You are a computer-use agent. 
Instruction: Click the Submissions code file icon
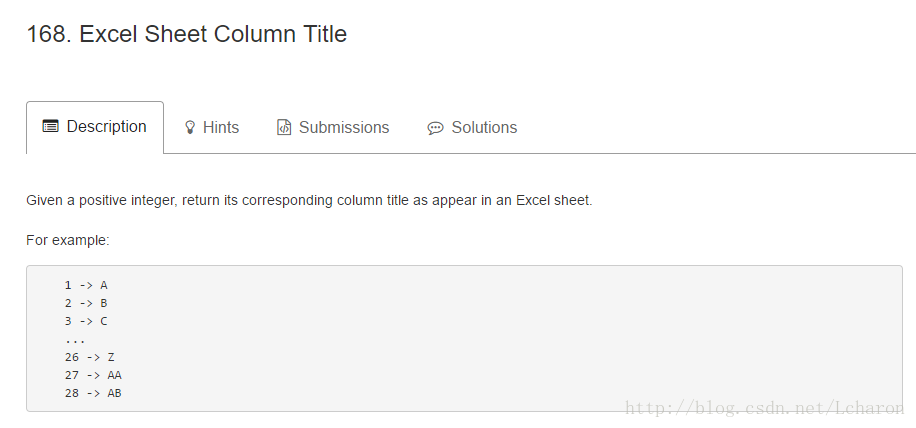tap(284, 127)
